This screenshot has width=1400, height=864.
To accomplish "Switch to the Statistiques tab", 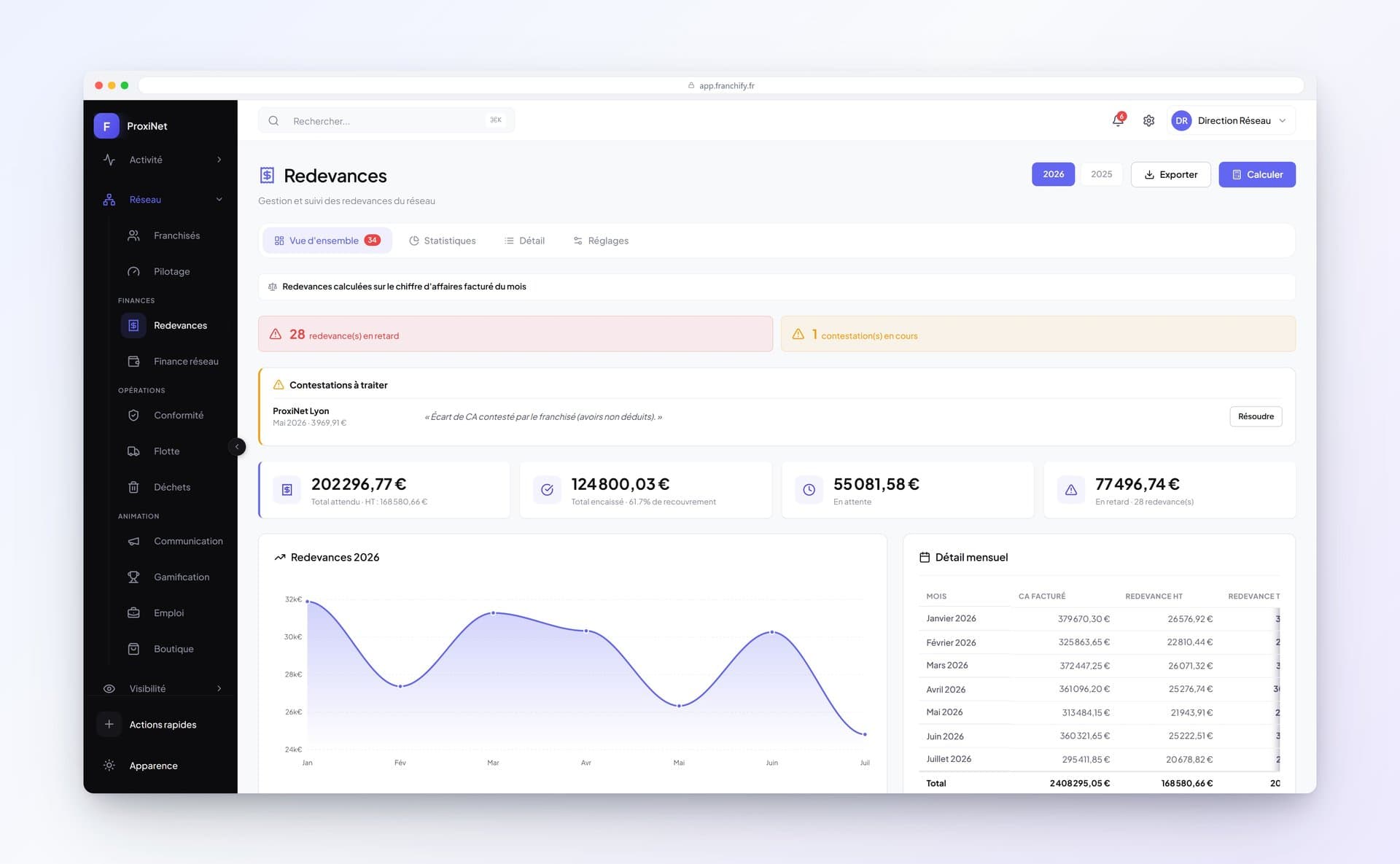I will point(443,241).
